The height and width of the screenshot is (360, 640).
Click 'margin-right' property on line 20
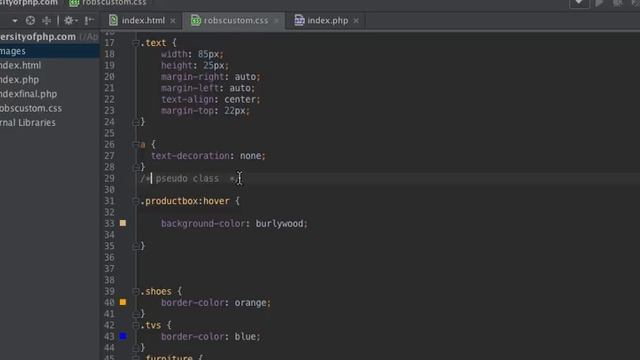pos(193,77)
